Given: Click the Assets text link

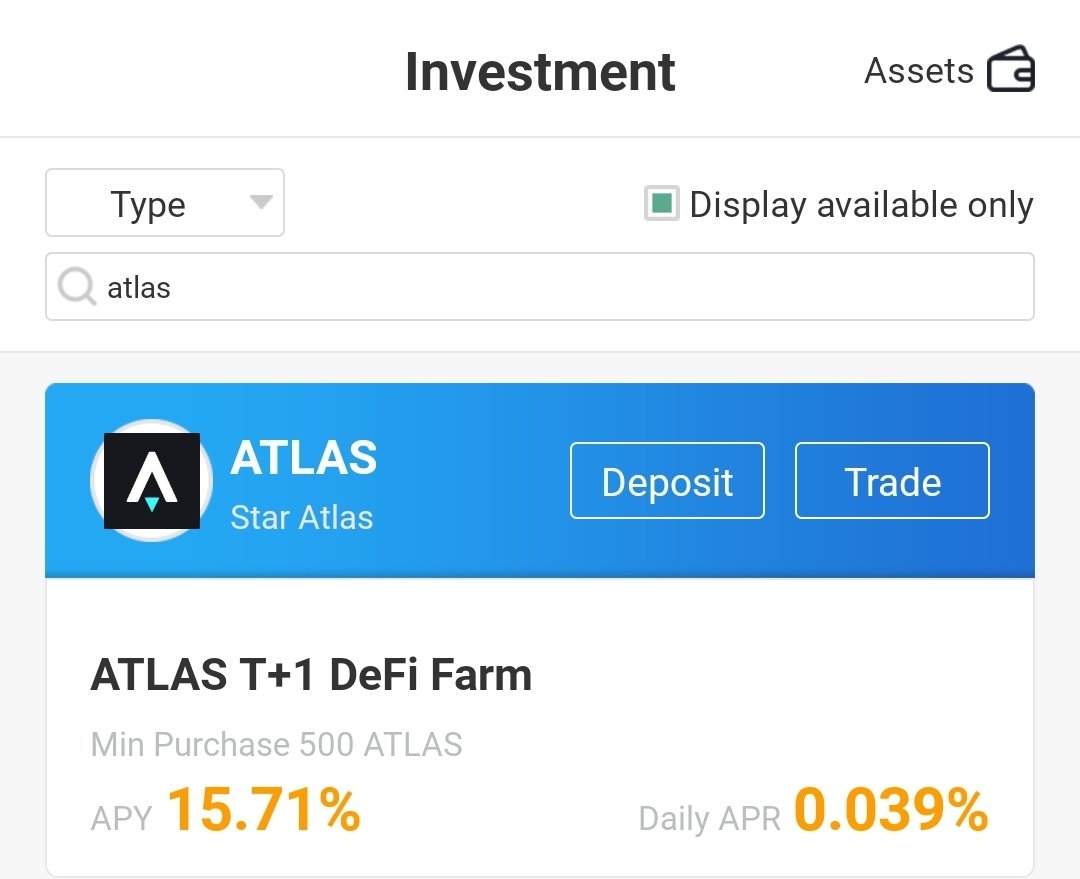Looking at the screenshot, I should tap(919, 70).
